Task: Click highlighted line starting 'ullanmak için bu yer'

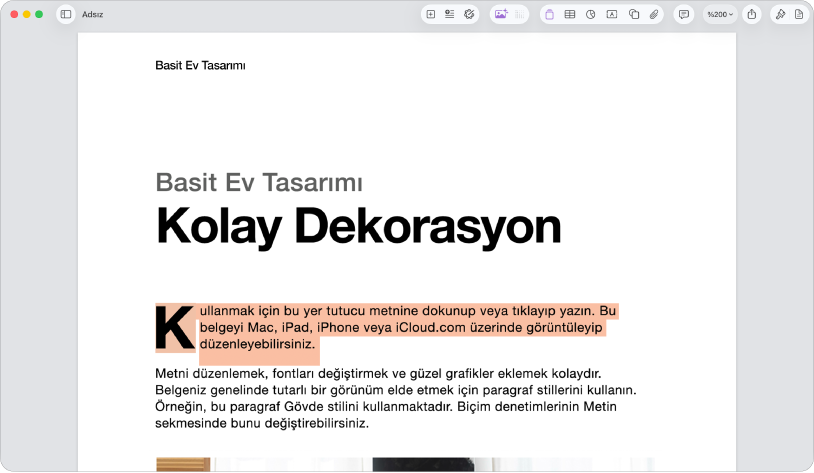Action: [x=408, y=310]
